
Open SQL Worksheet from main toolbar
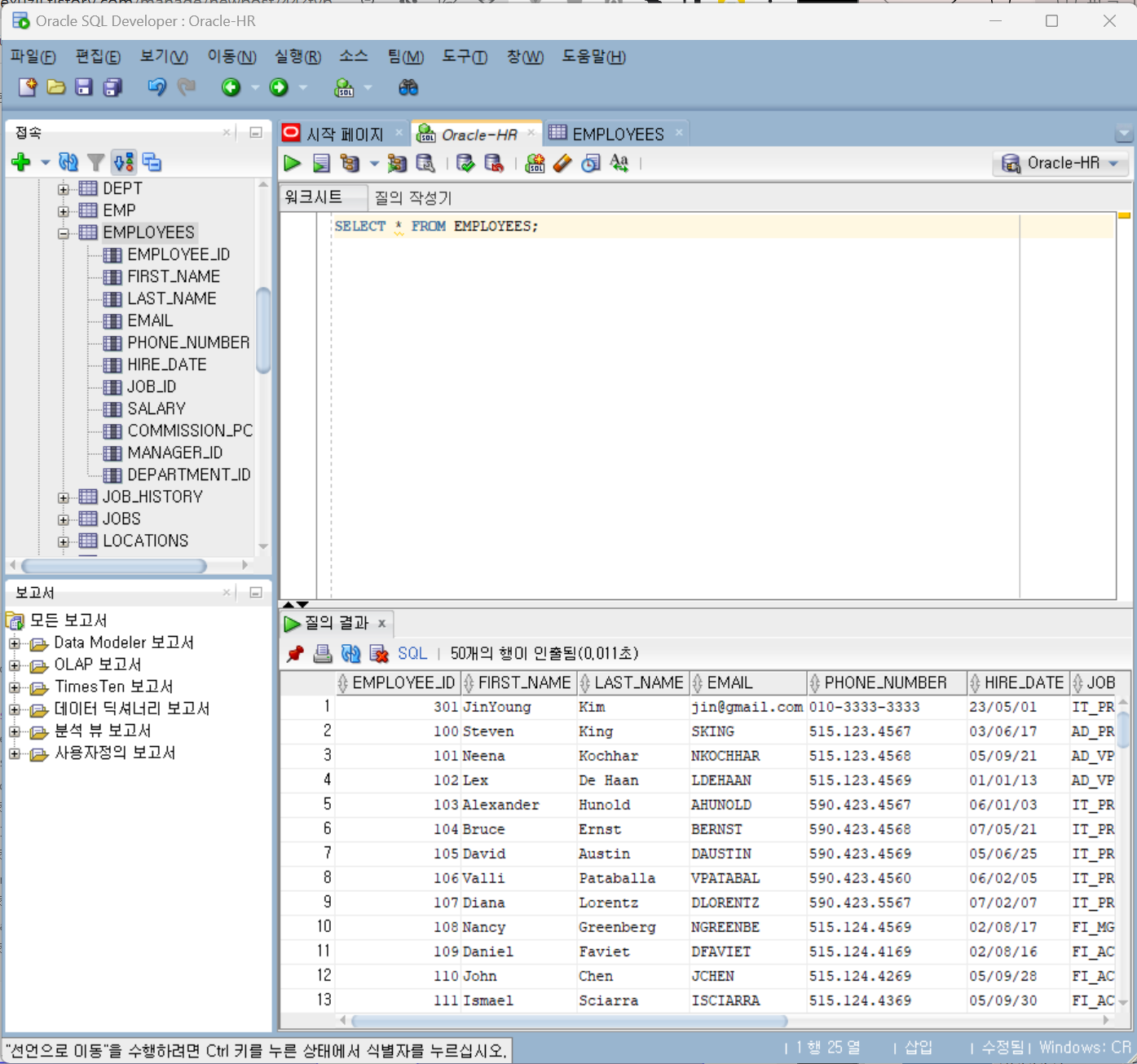344,87
